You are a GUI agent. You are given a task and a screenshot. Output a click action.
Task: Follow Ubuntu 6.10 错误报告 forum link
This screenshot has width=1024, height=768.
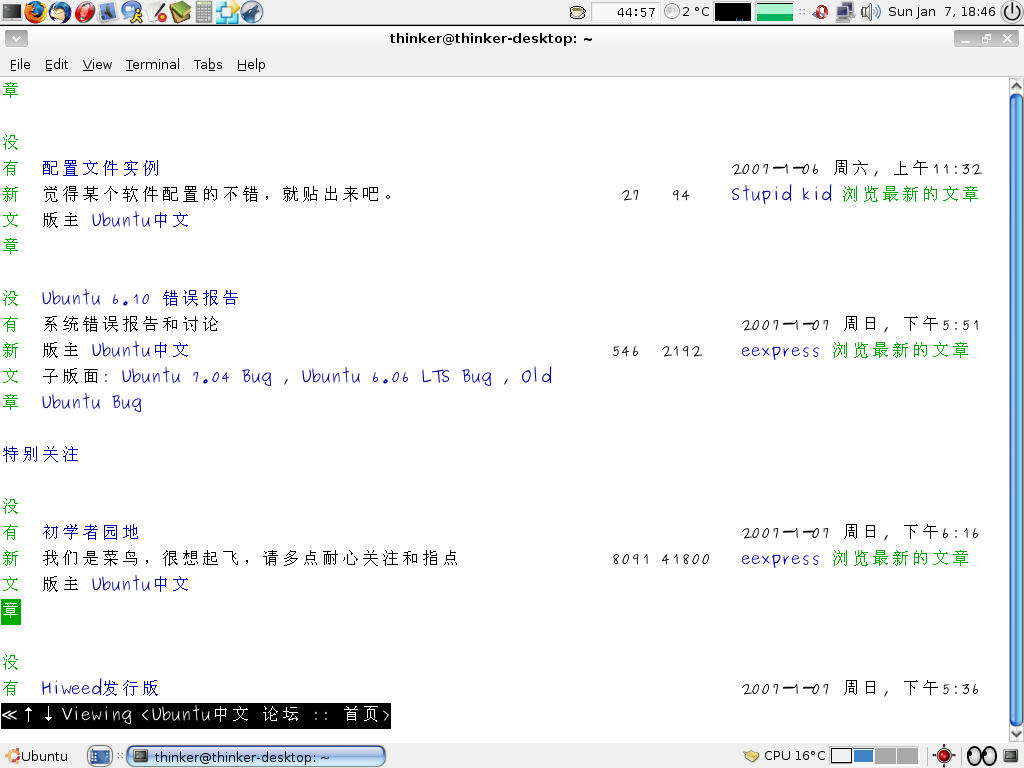click(x=140, y=298)
